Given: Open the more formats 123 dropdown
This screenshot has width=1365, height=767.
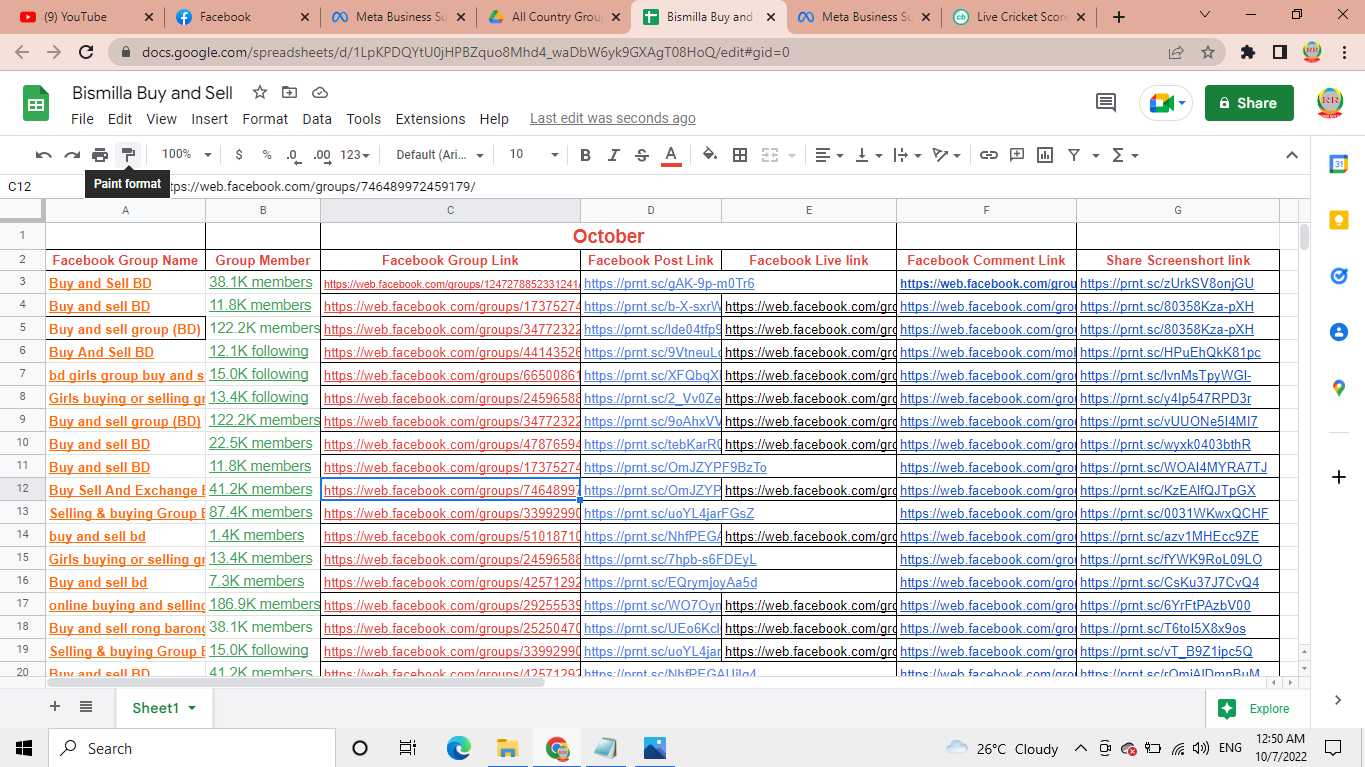Looking at the screenshot, I should click(x=355, y=155).
